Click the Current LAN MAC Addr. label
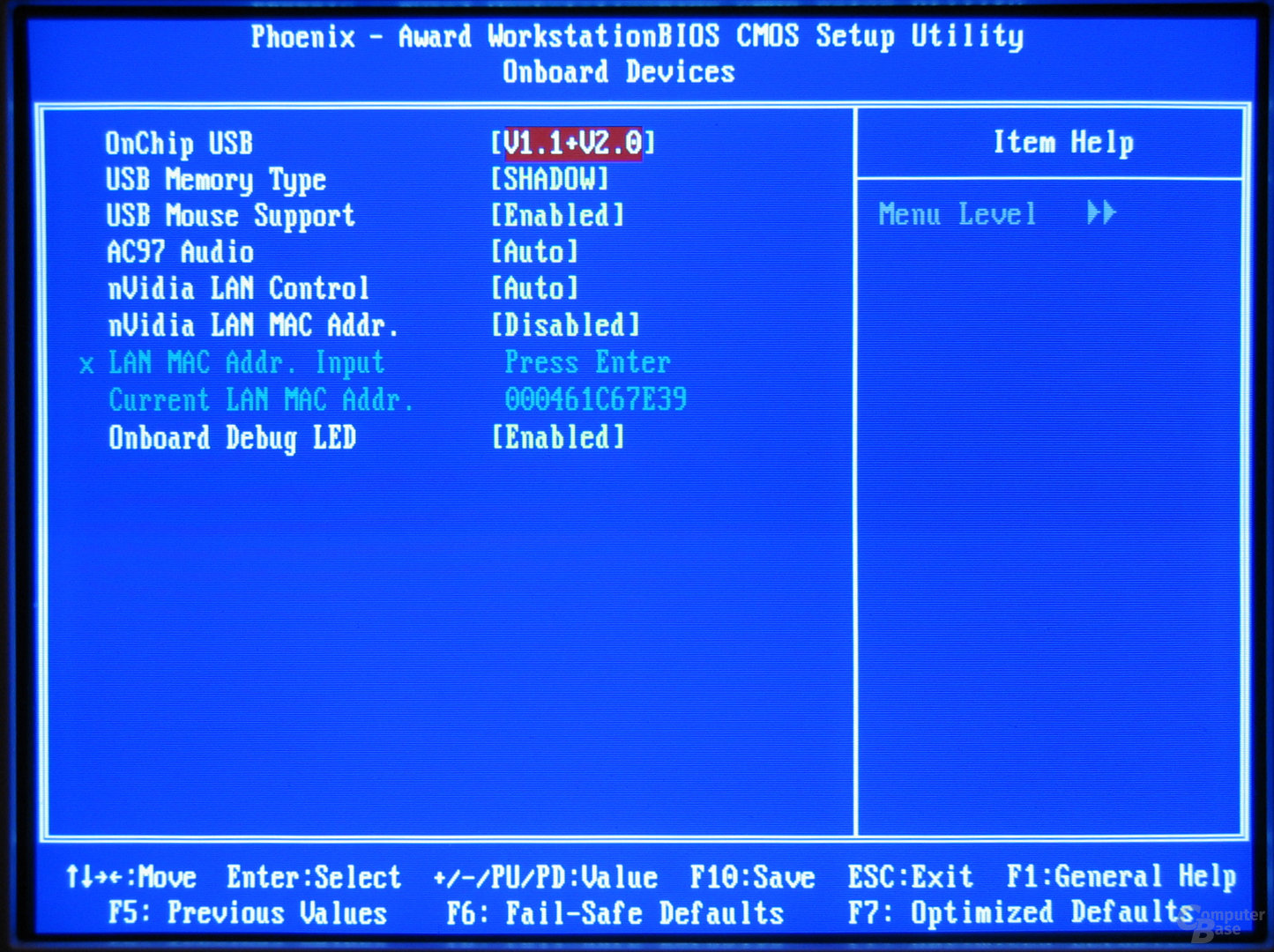Image resolution: width=1274 pixels, height=952 pixels. pos(261,400)
